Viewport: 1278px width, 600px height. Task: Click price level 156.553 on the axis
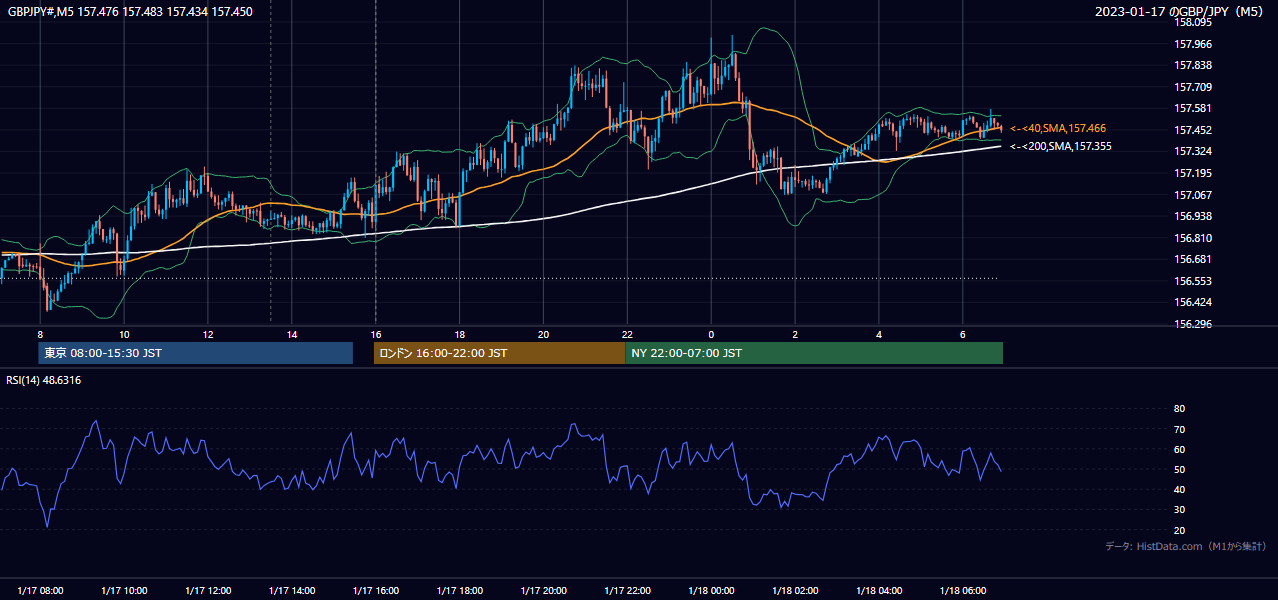point(1193,281)
